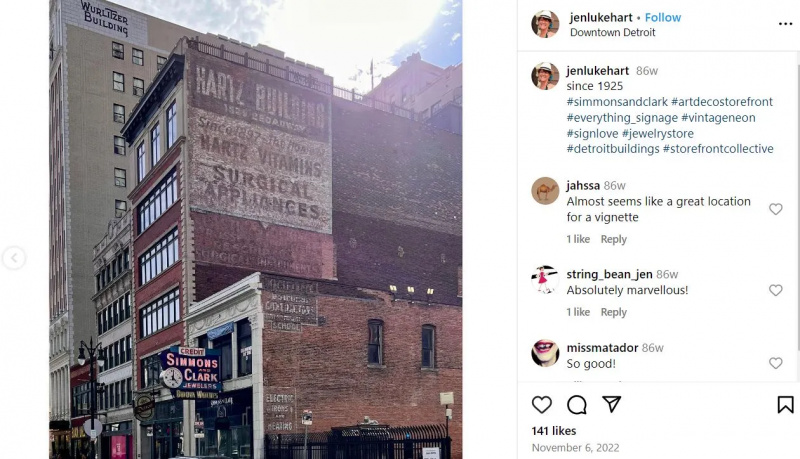
Task: Like jahssa's comment heart
Action: (776, 209)
